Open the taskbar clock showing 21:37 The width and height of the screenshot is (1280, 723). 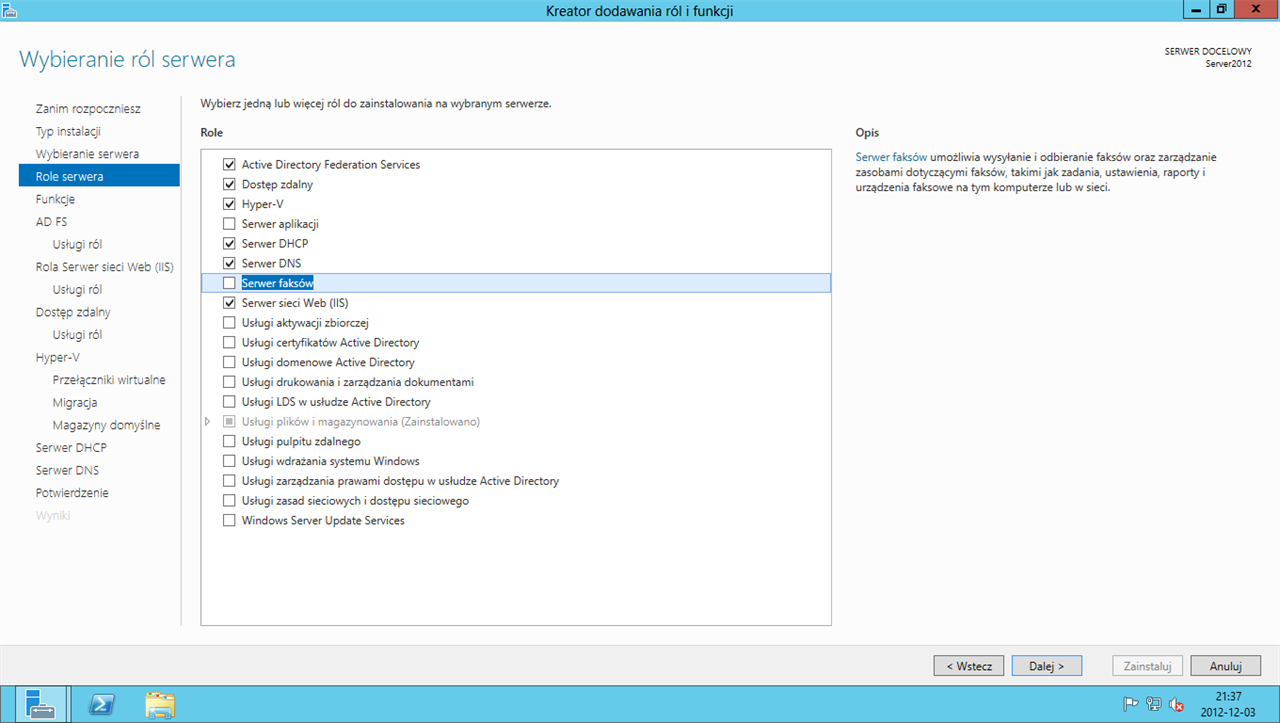coord(1229,703)
